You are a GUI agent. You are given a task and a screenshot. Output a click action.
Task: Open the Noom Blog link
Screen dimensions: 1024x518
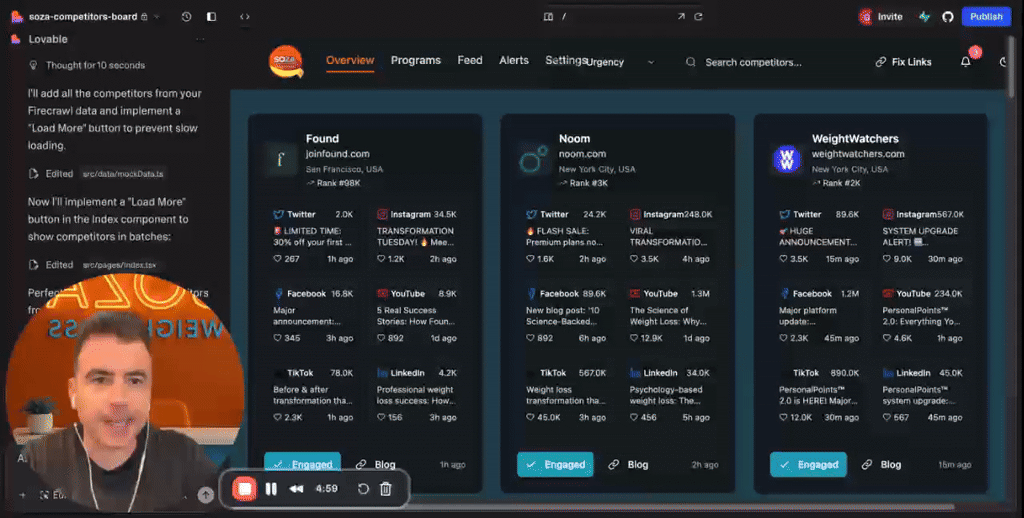628,464
